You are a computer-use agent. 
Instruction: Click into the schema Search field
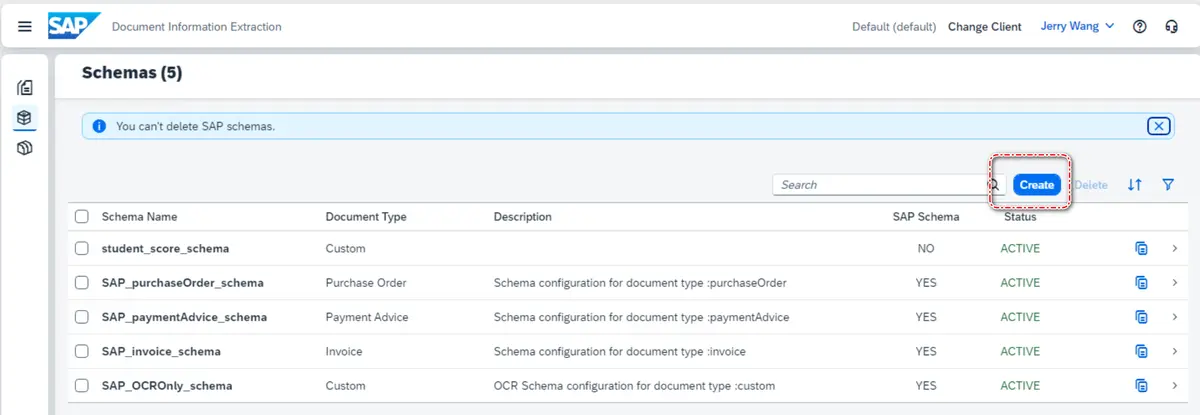878,185
